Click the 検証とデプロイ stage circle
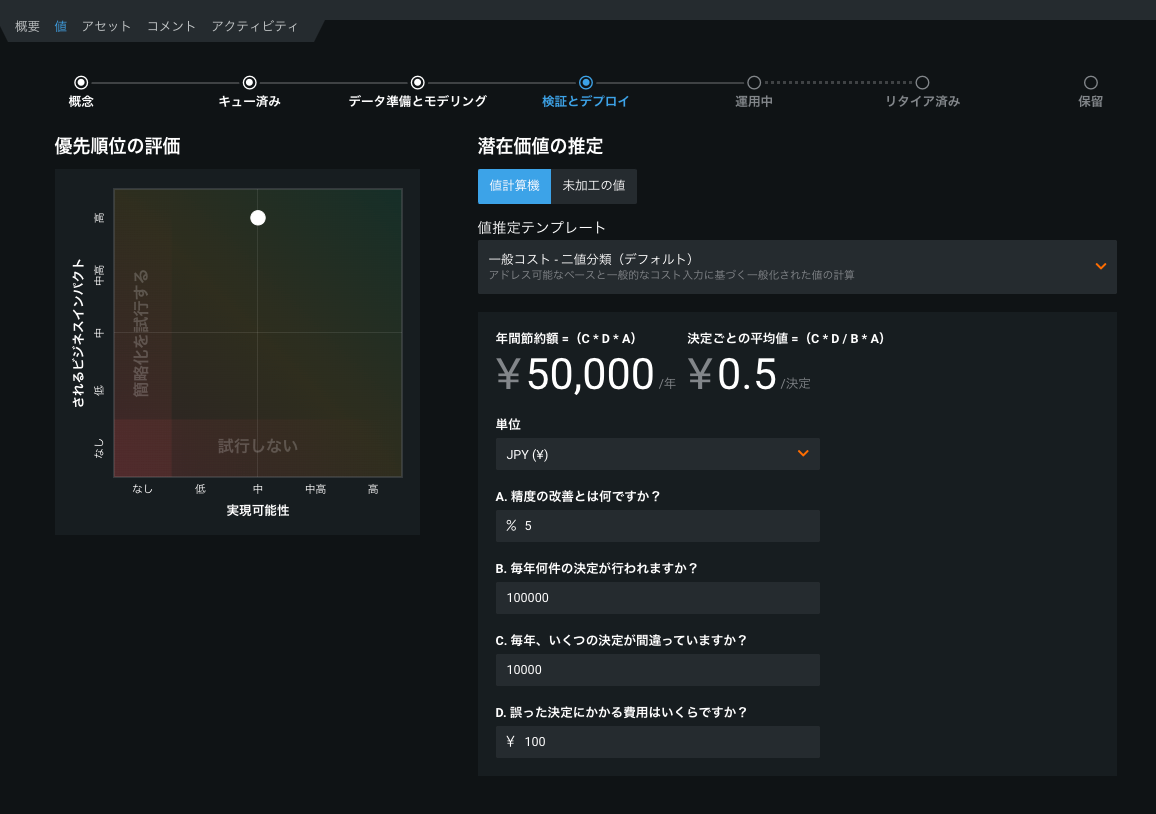The width and height of the screenshot is (1156, 814). pos(586,82)
